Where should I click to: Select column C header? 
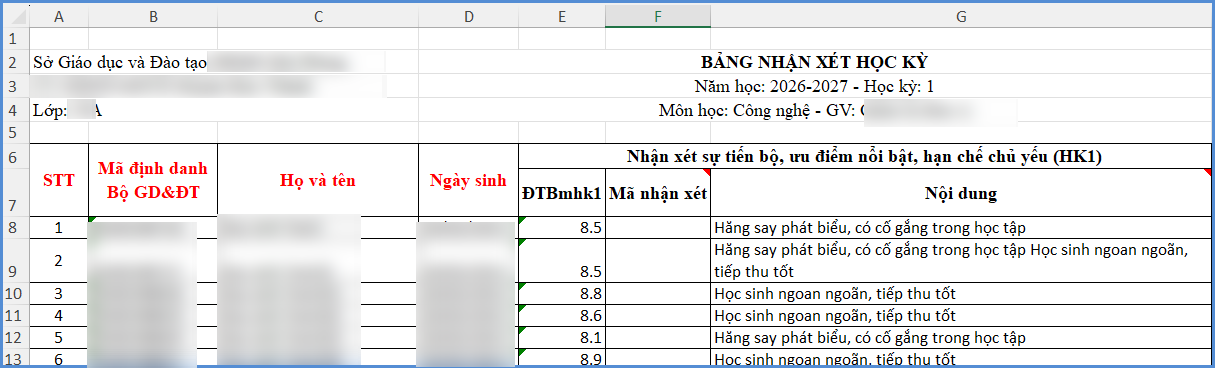318,17
